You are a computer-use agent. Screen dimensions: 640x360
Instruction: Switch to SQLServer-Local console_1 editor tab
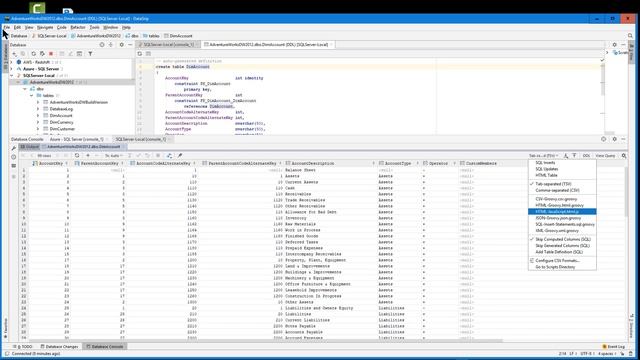pyautogui.click(x=168, y=44)
